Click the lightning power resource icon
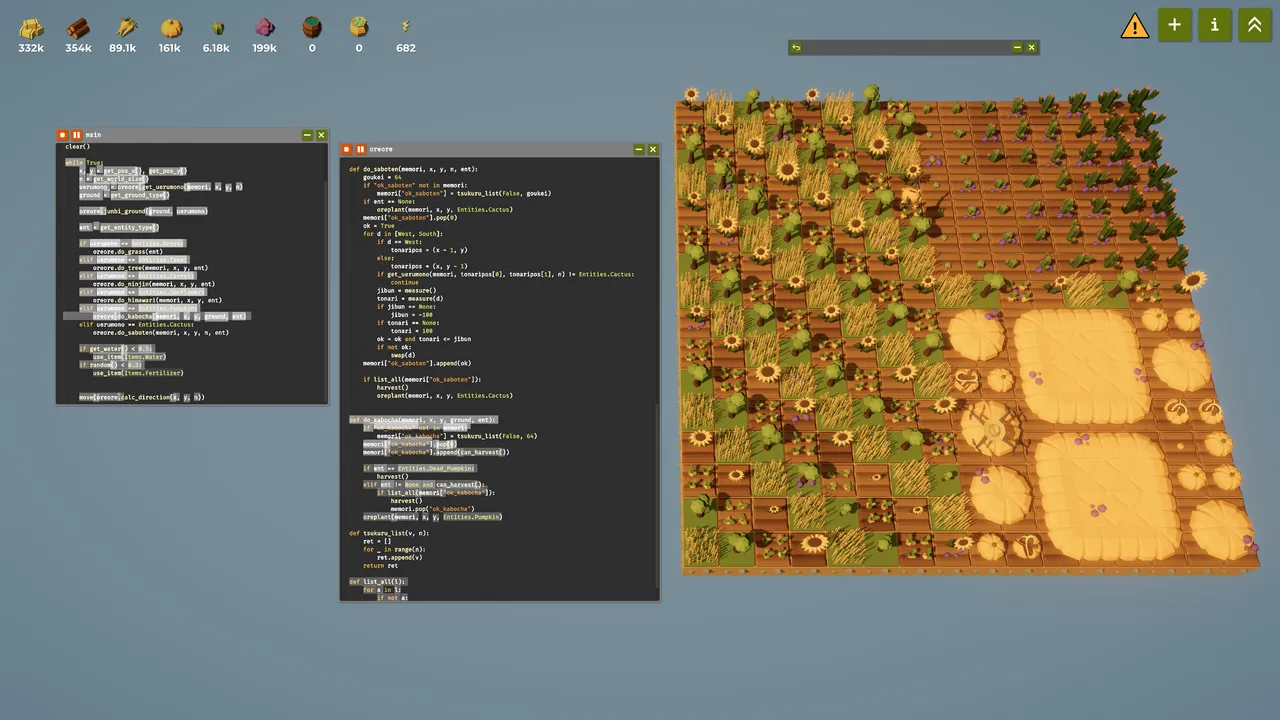The image size is (1280, 720). (405, 27)
